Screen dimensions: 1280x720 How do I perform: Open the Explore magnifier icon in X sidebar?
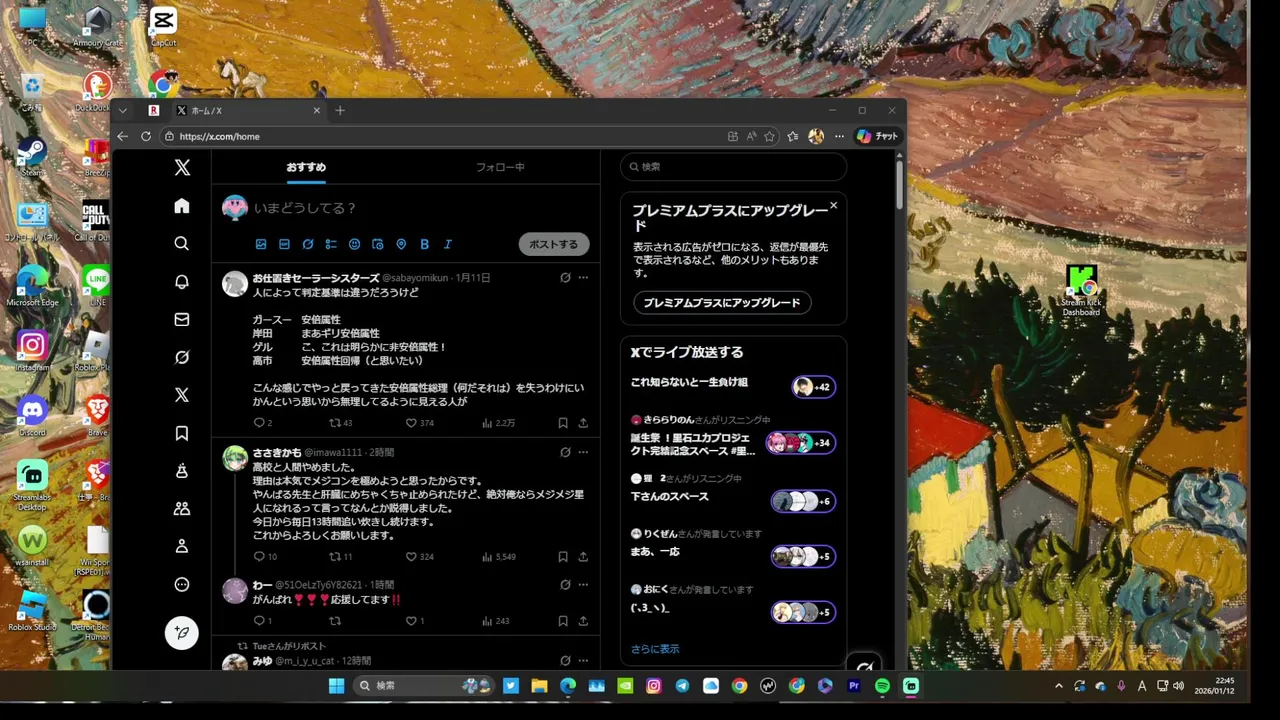click(x=182, y=244)
